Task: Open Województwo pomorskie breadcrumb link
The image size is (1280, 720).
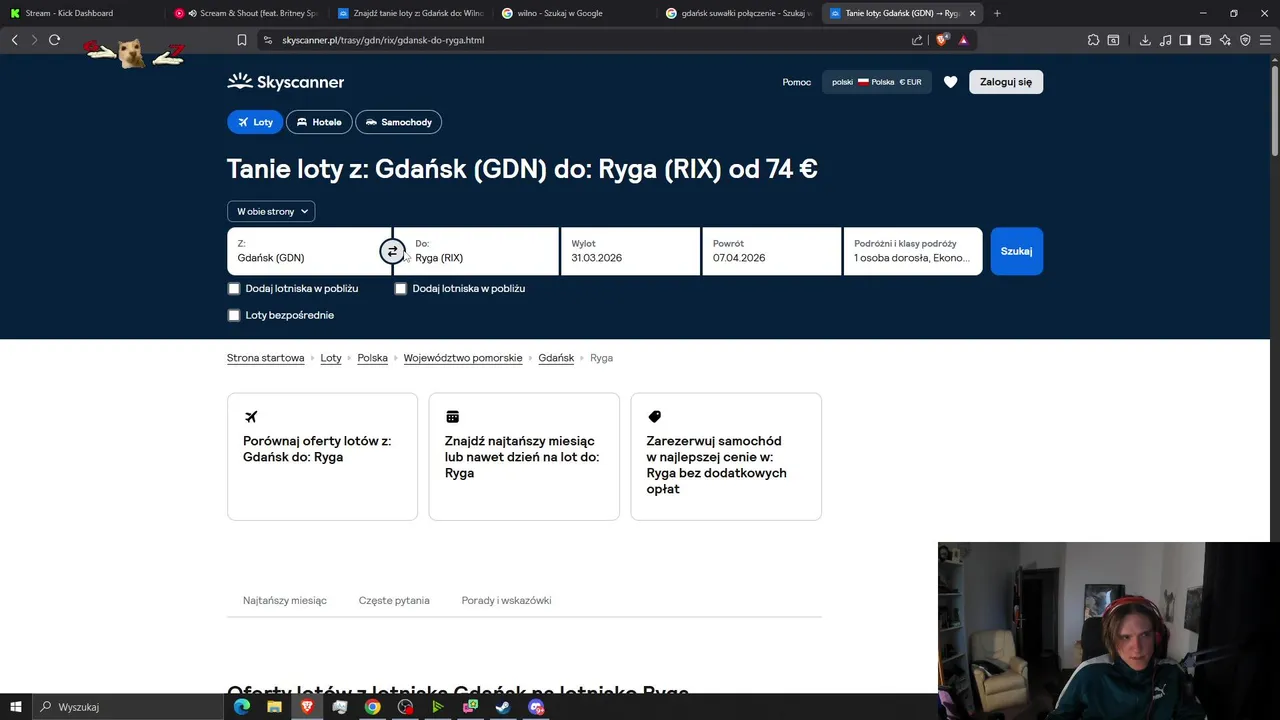Action: (463, 358)
